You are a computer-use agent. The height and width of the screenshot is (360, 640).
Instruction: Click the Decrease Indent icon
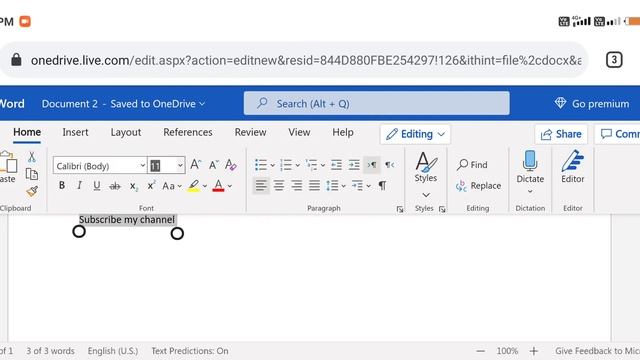click(x=336, y=165)
